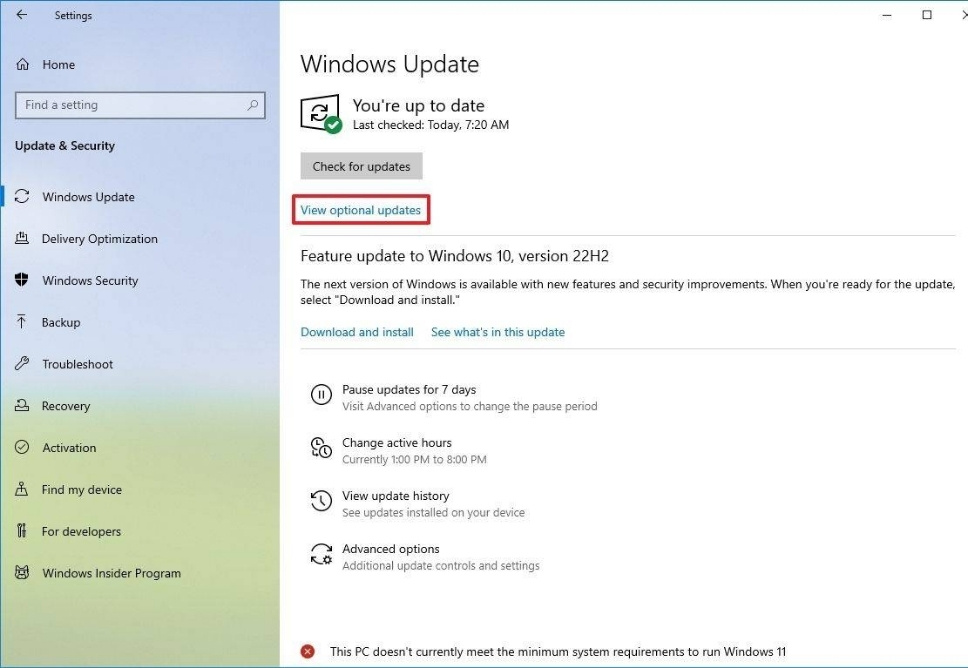Image resolution: width=968 pixels, height=668 pixels.
Task: Open Home from the sidebar house icon
Action: point(22,65)
